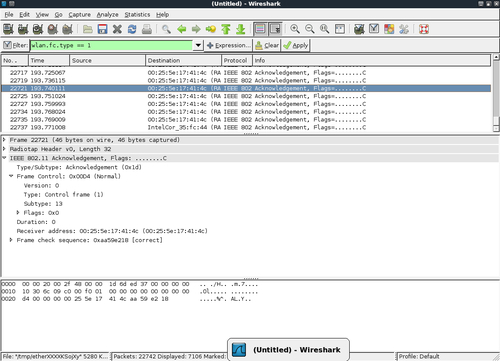Image resolution: width=500 pixels, height=361 pixels.
Task: Open capture options toolbar icon
Action: click(23, 29)
